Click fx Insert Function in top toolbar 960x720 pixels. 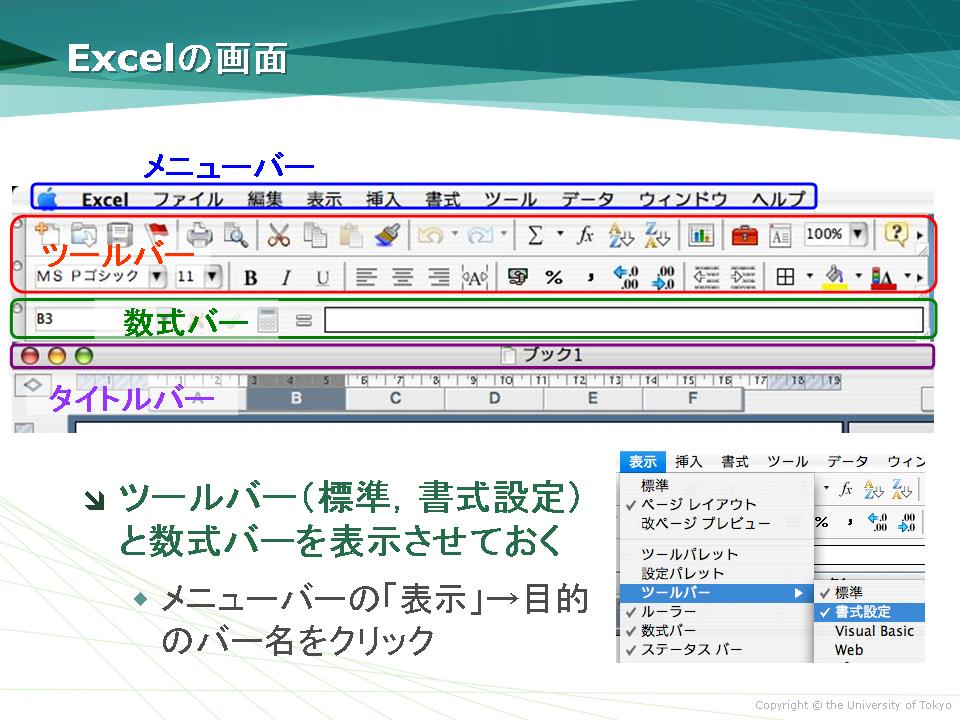pos(585,234)
